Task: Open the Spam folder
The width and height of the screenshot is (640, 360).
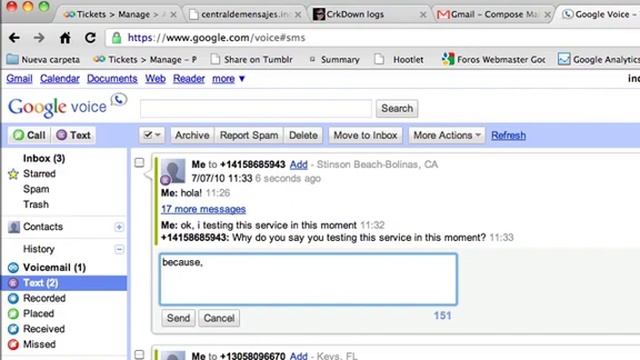Action: pyautogui.click(x=36, y=189)
